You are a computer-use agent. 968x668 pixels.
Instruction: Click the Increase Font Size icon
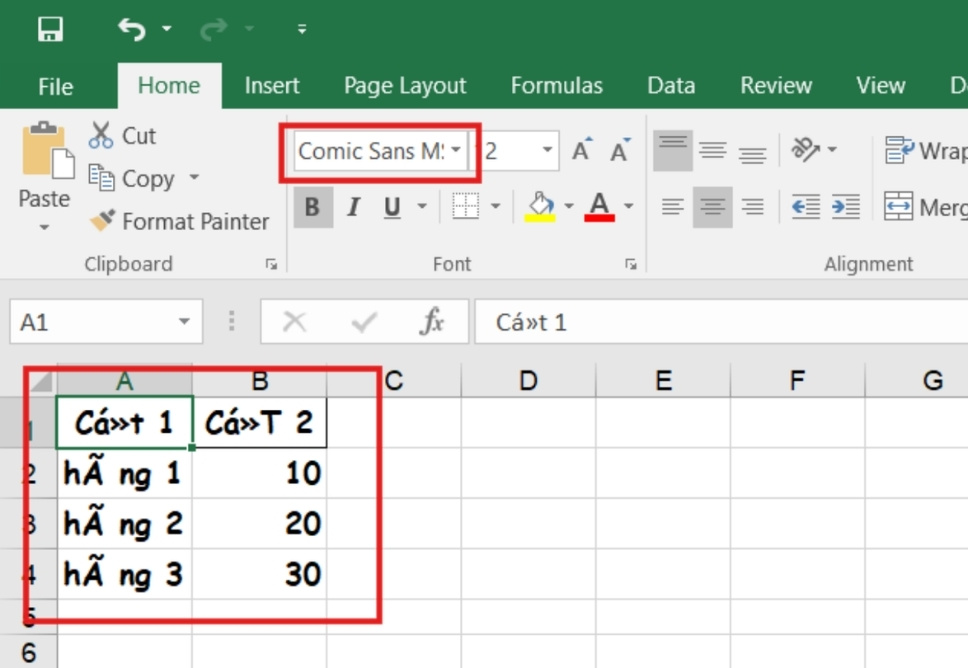(x=581, y=151)
